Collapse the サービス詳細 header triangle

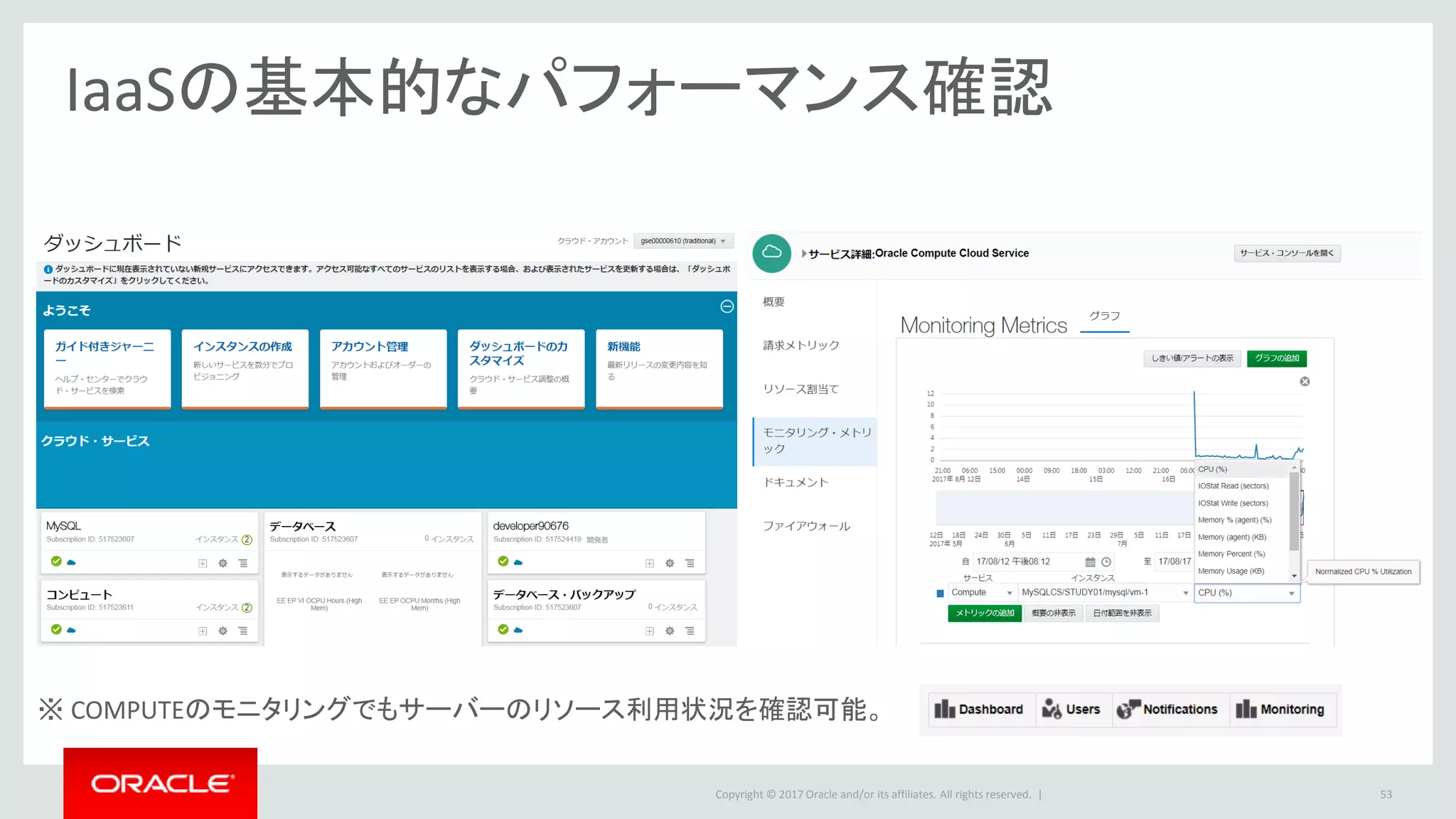click(804, 254)
